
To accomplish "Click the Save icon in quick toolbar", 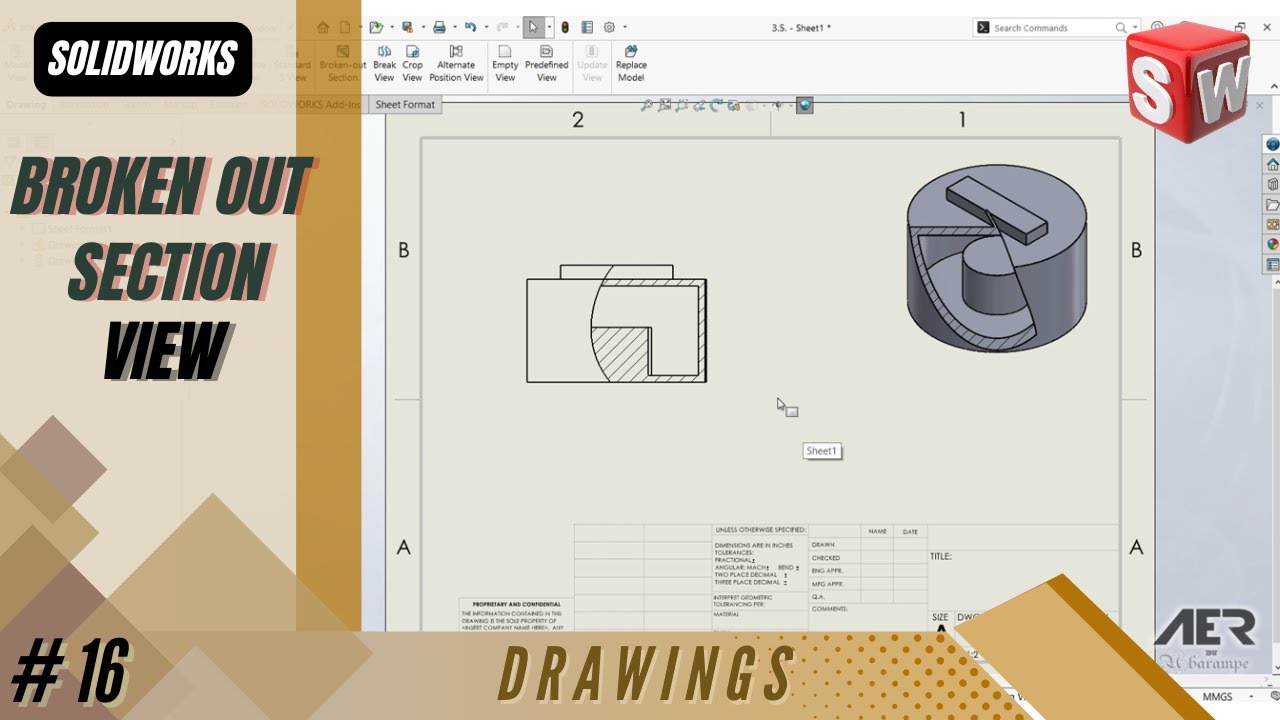I will tap(407, 27).
